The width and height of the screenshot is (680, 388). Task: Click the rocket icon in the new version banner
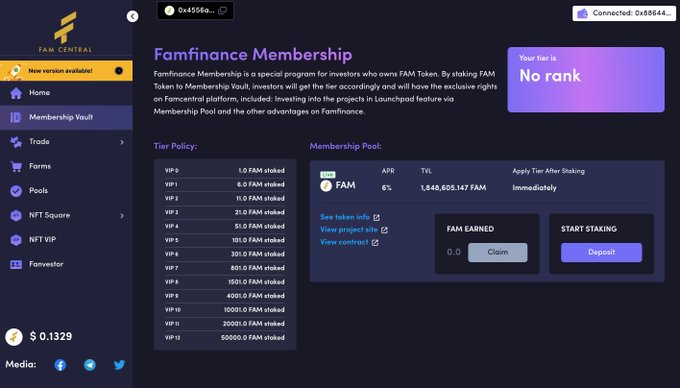pyautogui.click(x=14, y=71)
